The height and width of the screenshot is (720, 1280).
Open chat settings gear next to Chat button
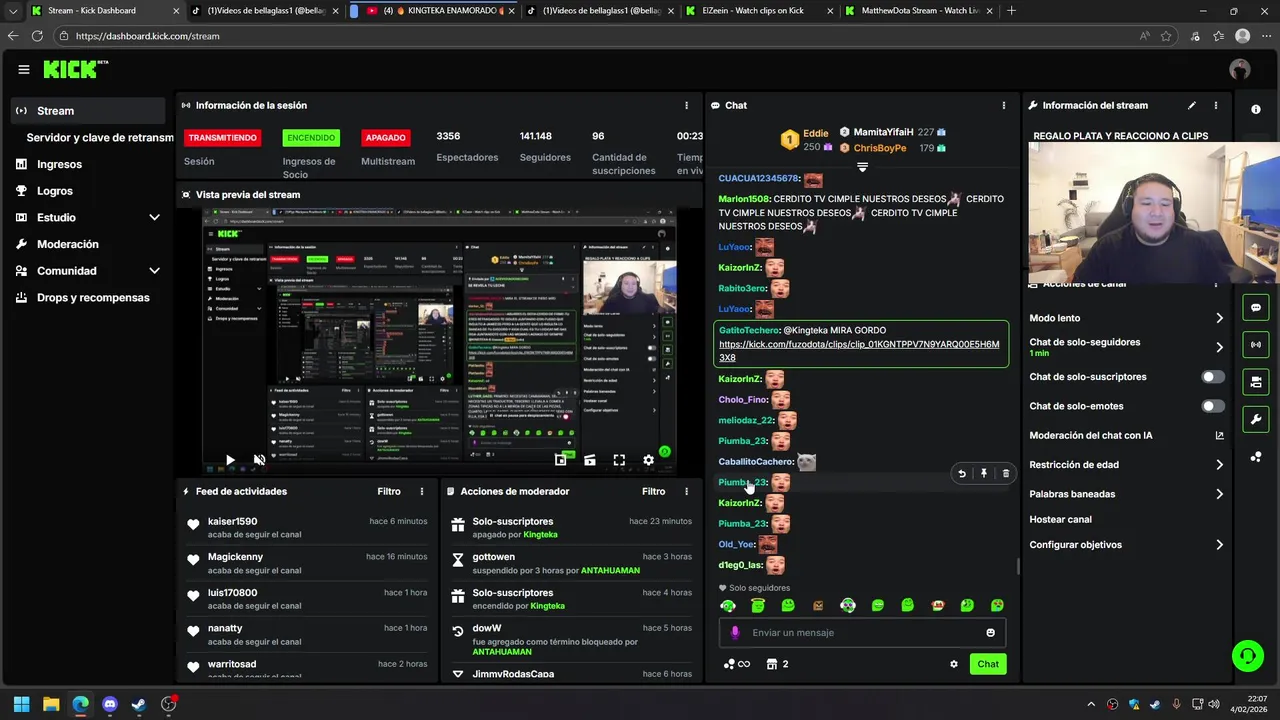[954, 664]
